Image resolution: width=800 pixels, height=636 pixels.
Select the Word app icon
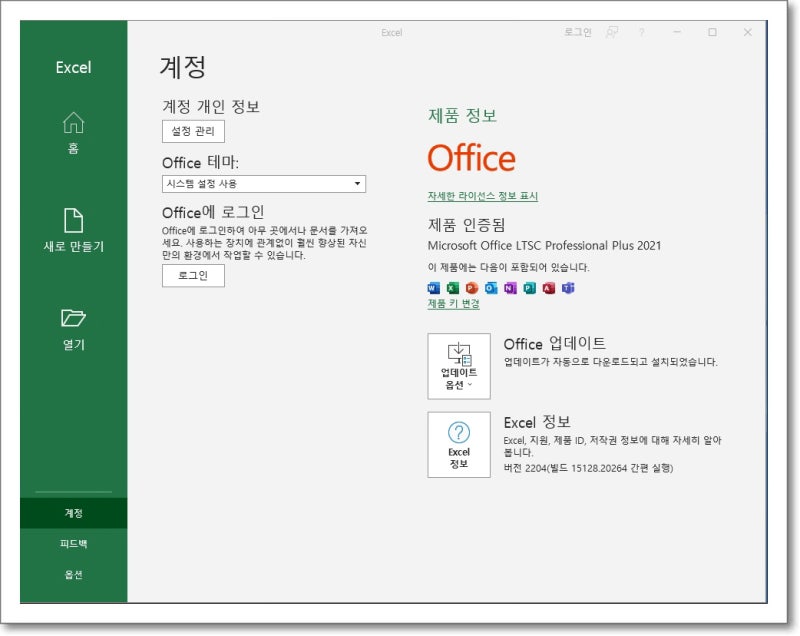click(432, 288)
